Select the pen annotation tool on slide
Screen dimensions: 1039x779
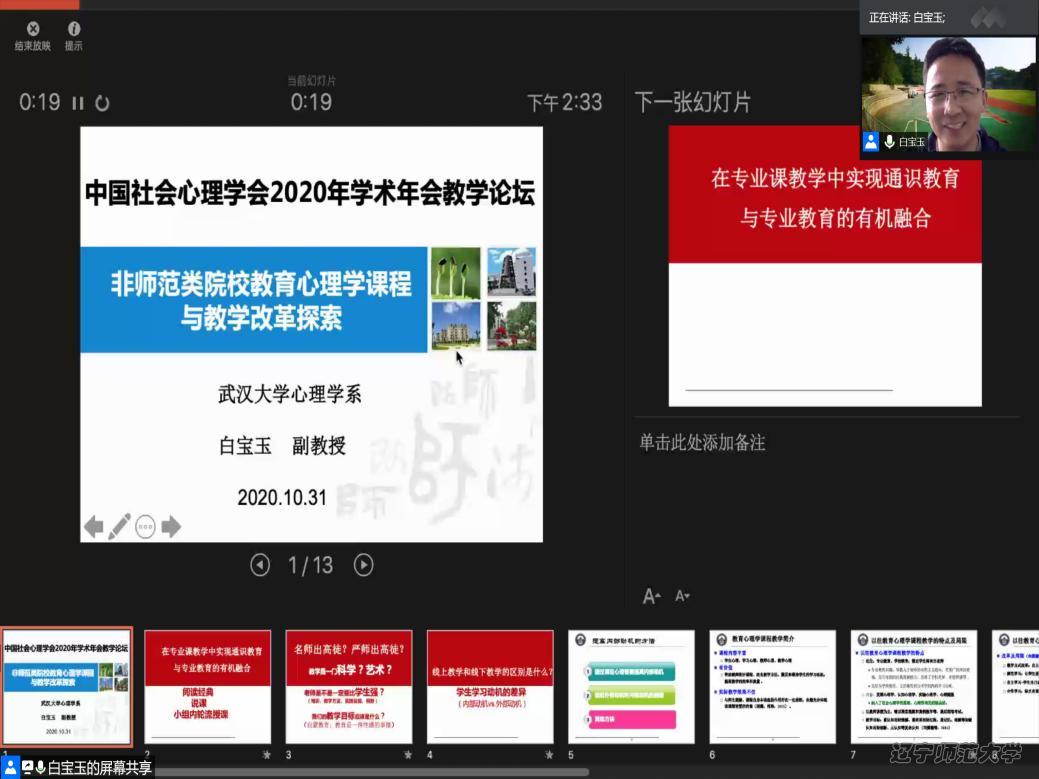click(x=119, y=526)
